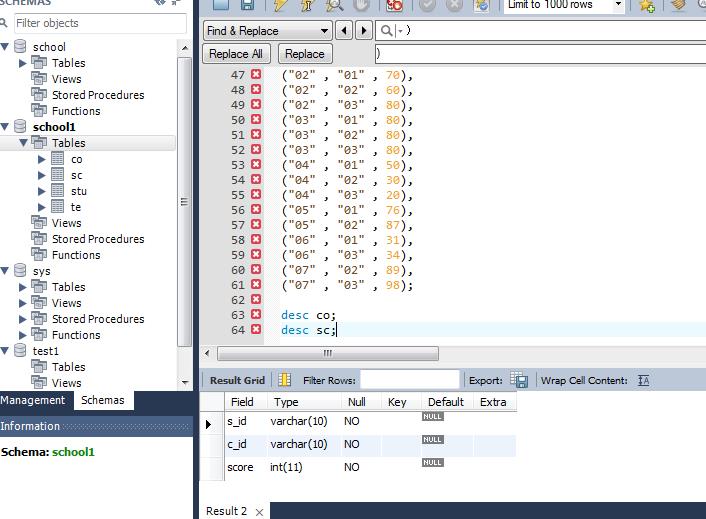Click the save script floppy disk icon

[x=247, y=5]
